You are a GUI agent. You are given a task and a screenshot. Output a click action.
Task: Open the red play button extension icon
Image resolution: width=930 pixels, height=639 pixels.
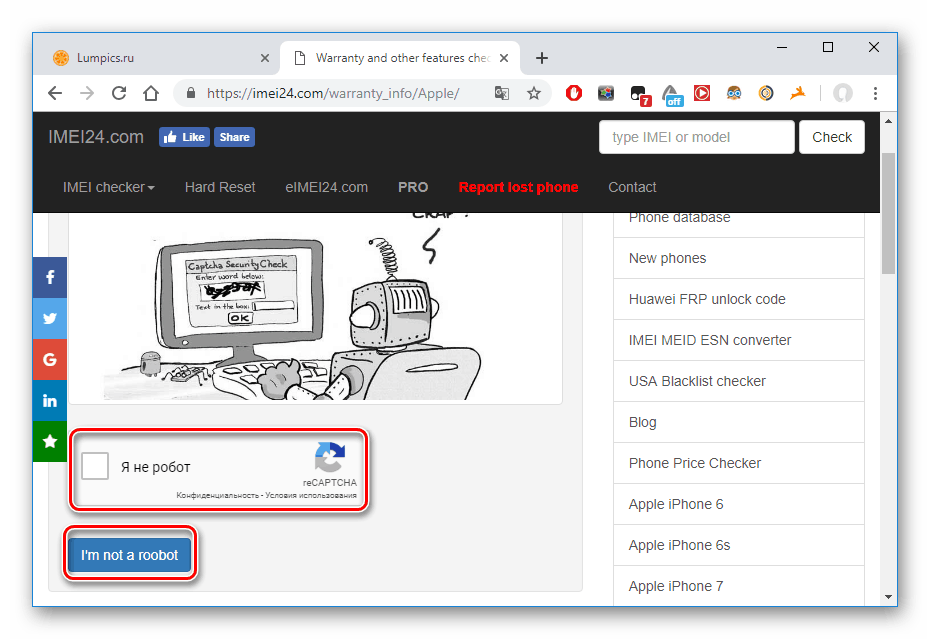click(702, 93)
